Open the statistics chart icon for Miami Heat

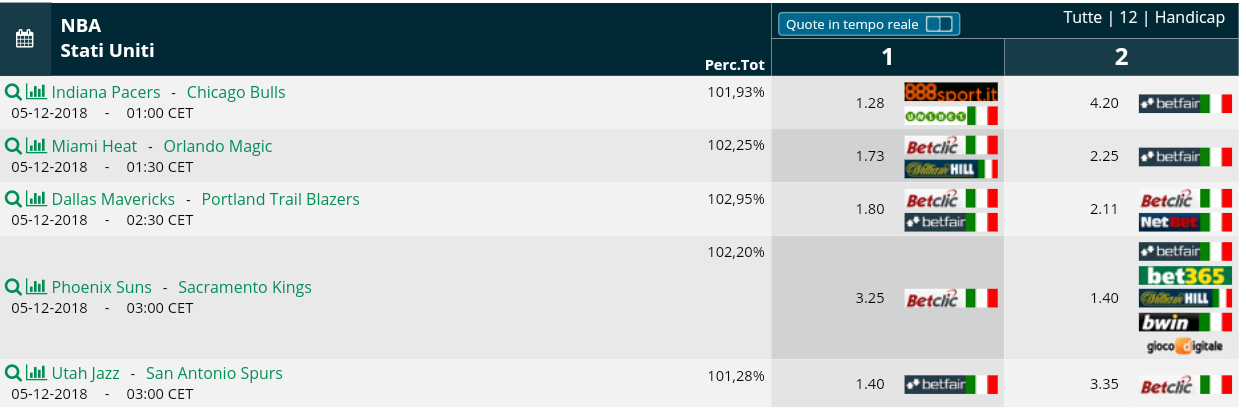36,146
